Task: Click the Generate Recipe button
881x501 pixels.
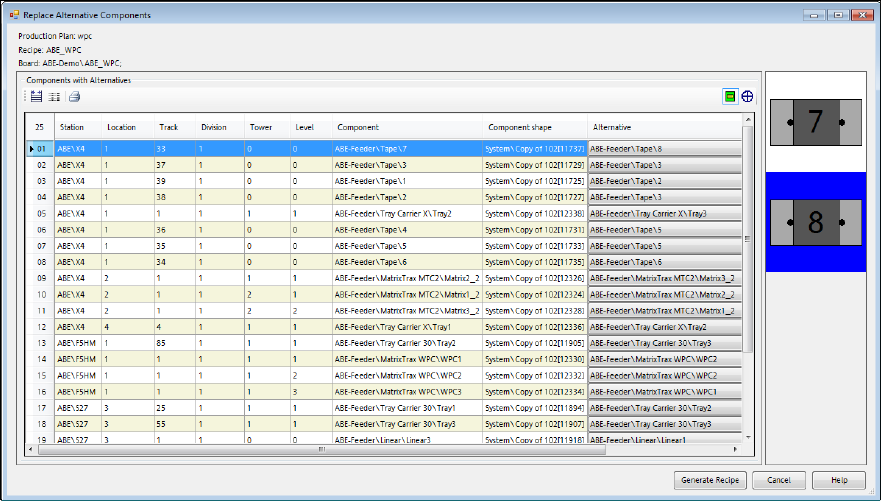Action: point(708,480)
